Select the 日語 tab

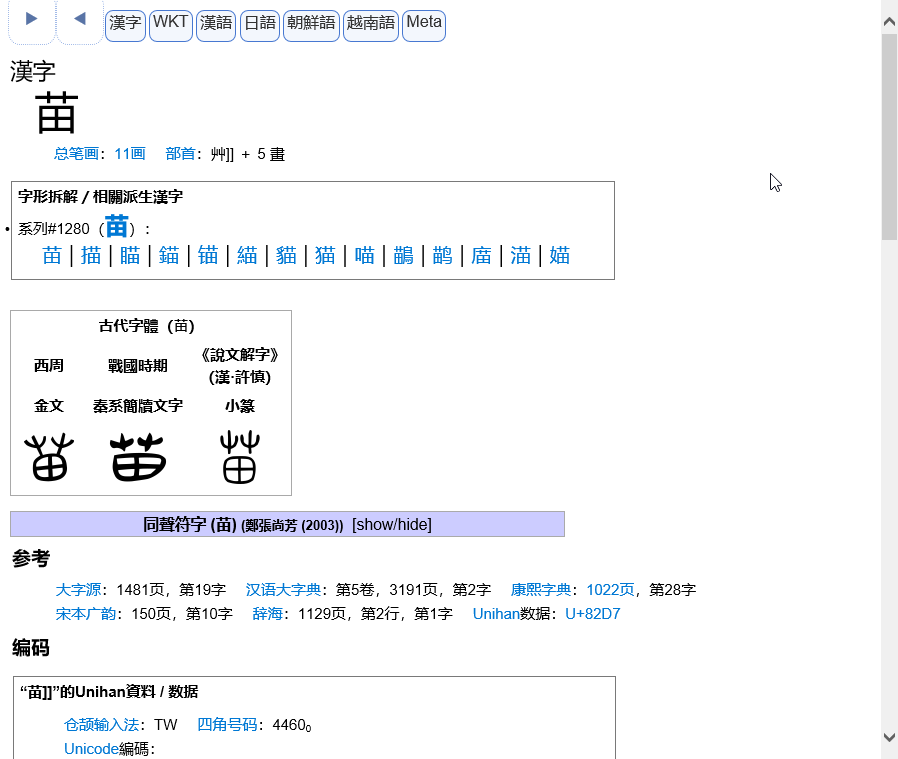260,24
